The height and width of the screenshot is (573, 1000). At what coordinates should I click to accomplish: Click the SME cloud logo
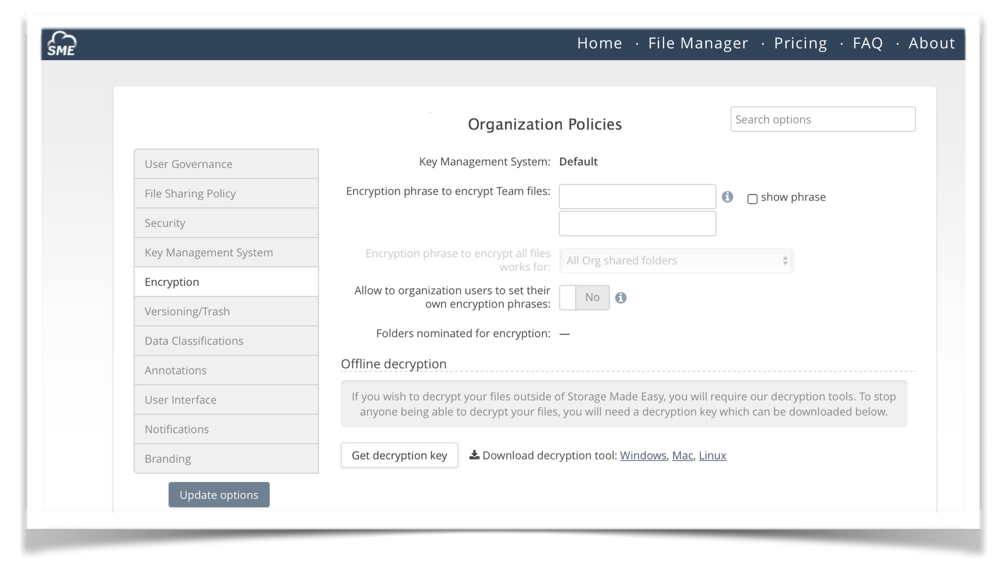62,44
